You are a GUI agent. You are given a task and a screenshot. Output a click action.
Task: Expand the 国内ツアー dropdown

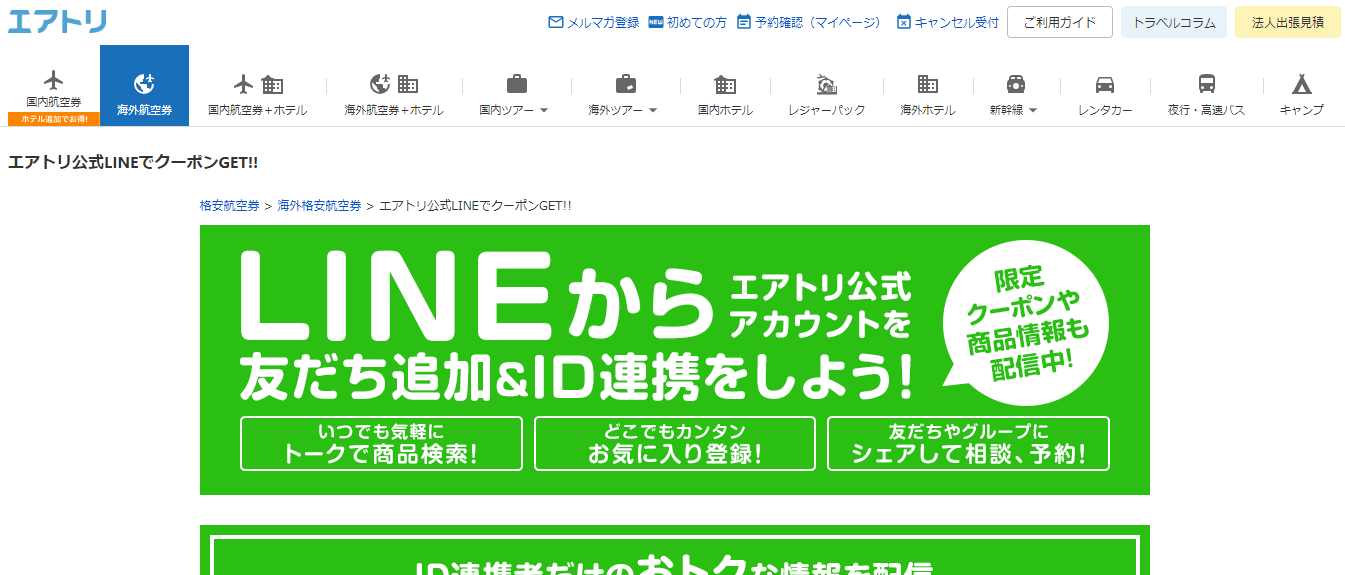point(544,111)
